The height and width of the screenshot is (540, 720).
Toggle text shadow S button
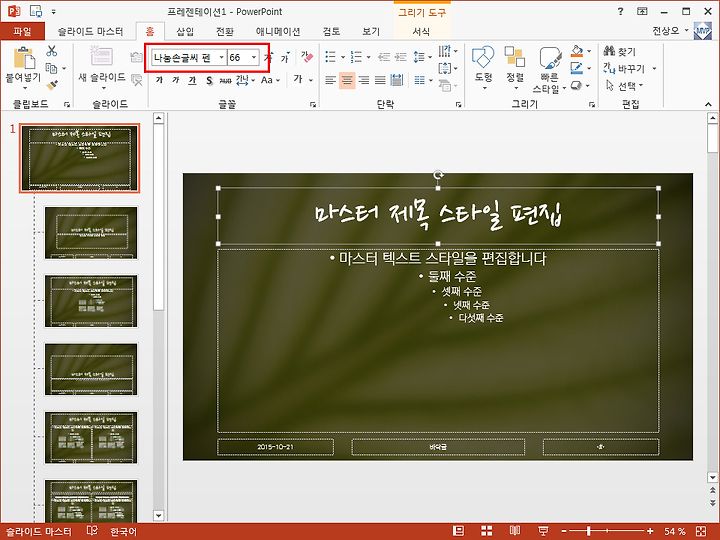point(209,81)
